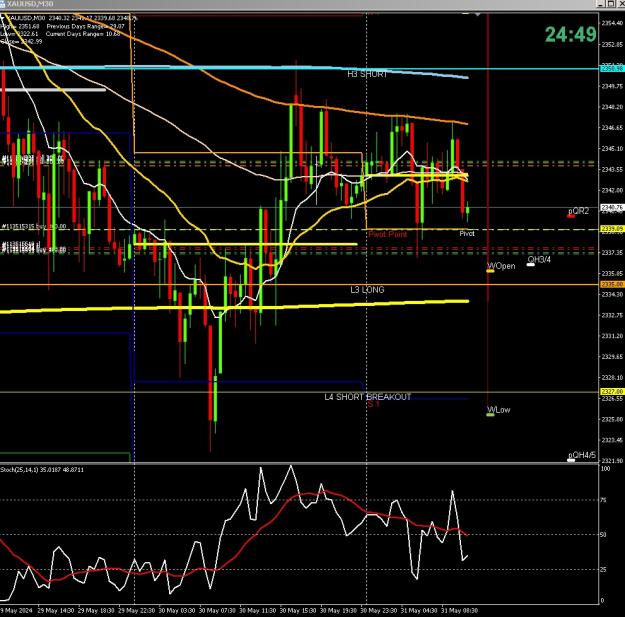Click the pQR2 level label
Viewport: 625px width, 617px height.
(578, 211)
